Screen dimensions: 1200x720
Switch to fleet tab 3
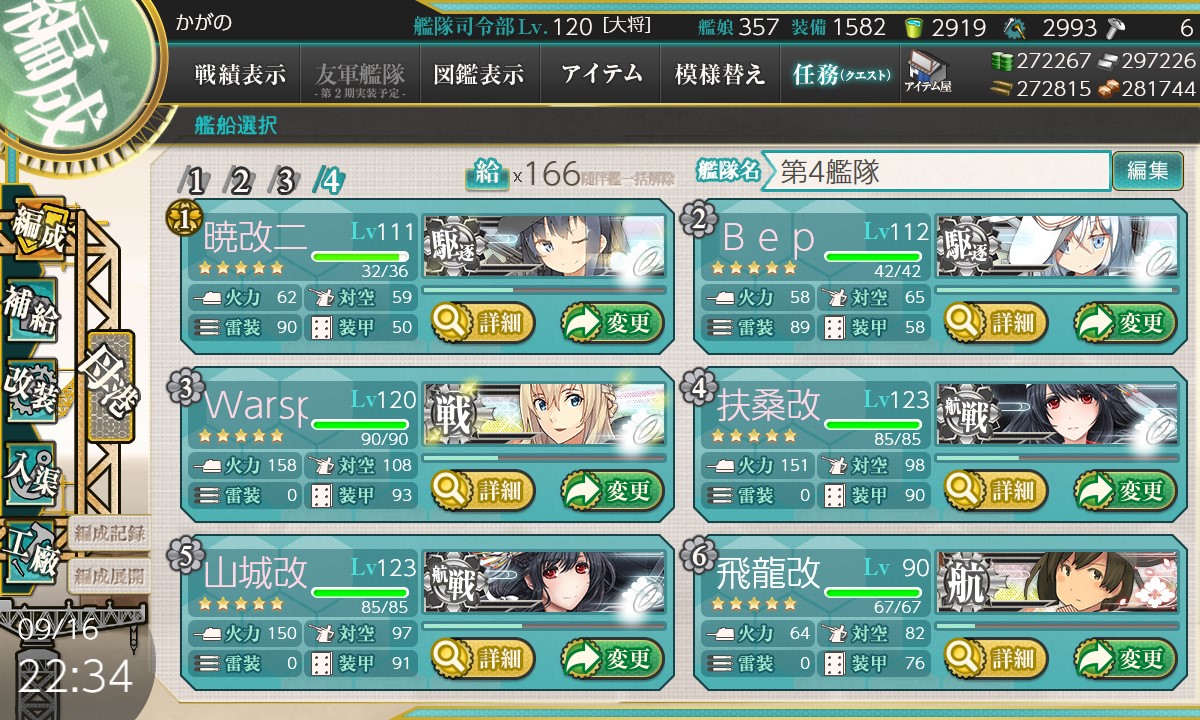285,181
